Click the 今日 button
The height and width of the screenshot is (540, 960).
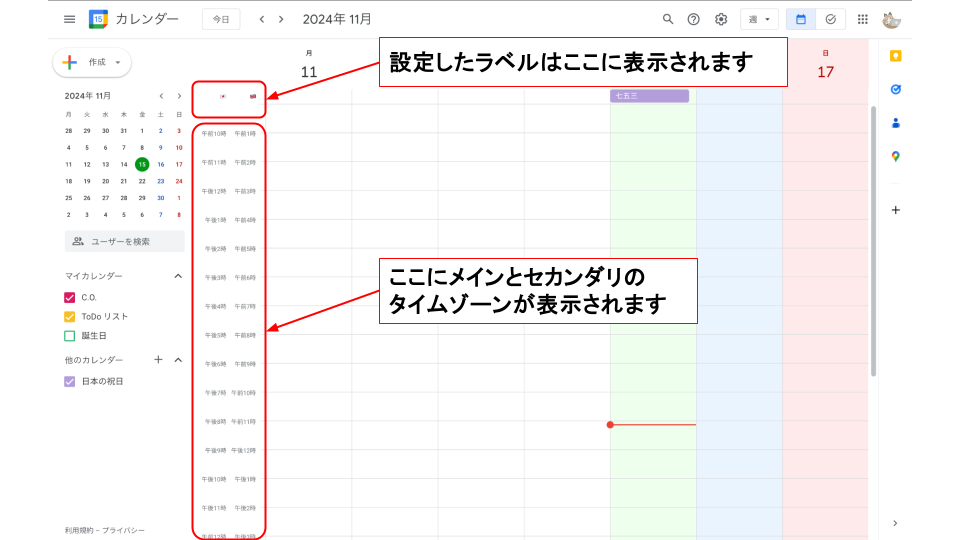pos(221,19)
